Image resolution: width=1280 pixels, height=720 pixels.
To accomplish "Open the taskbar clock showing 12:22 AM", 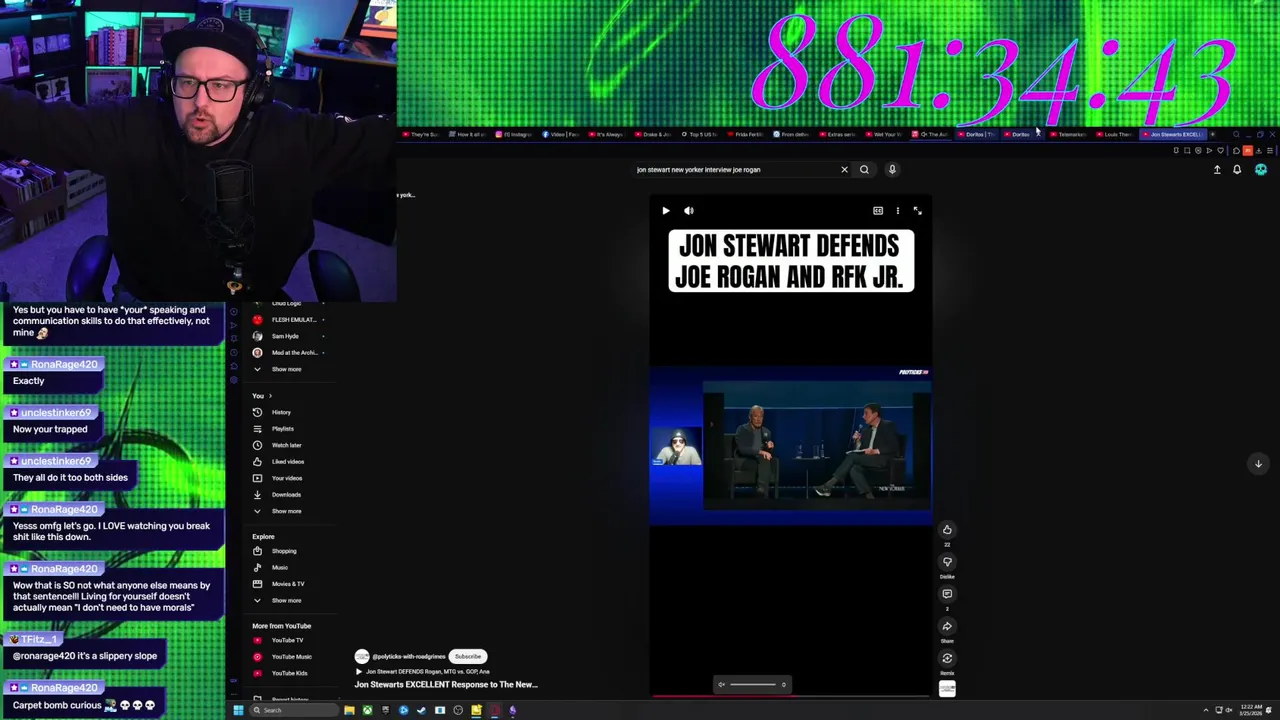I will pyautogui.click(x=1250, y=711).
